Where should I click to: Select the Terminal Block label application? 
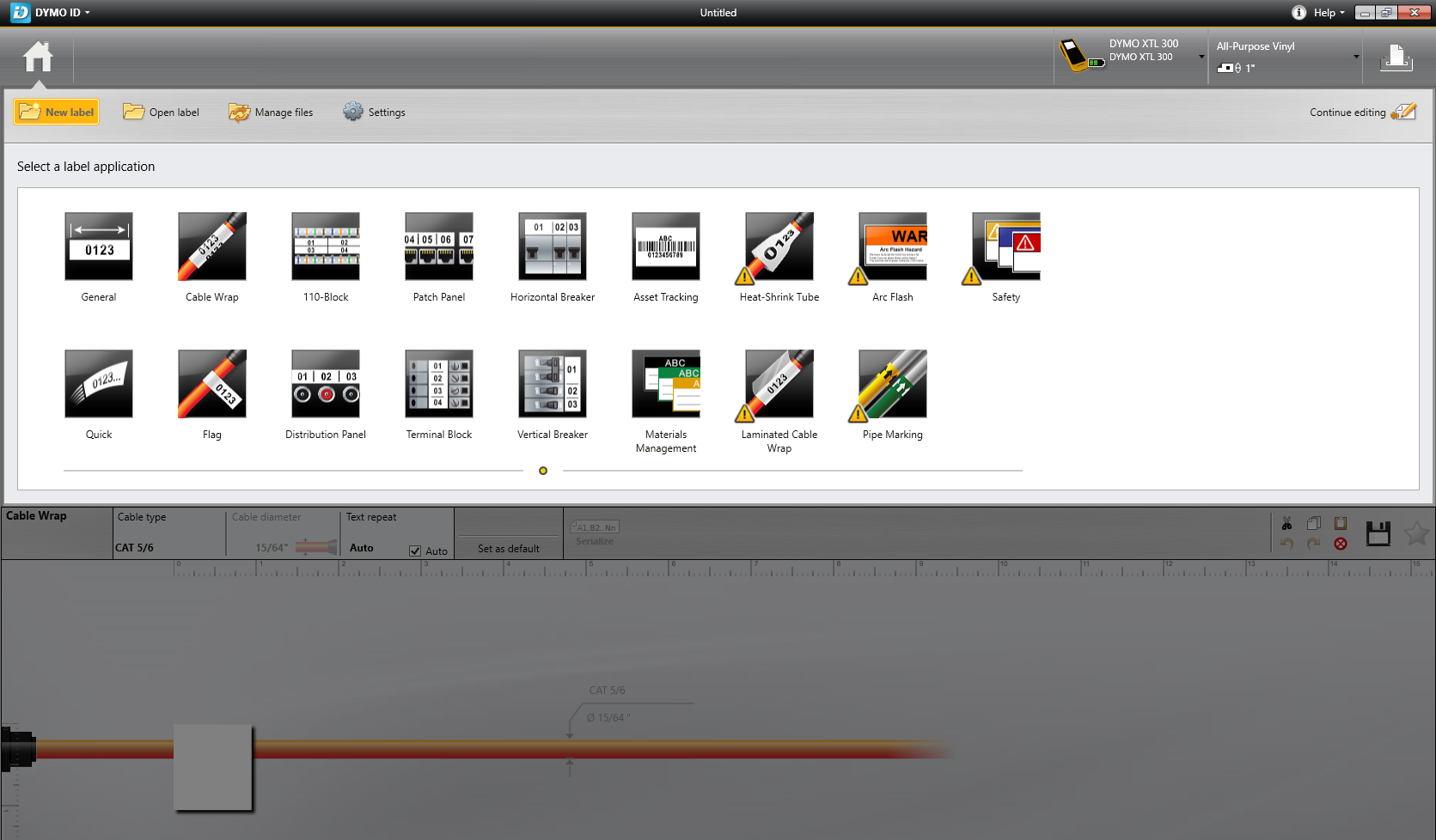439,384
